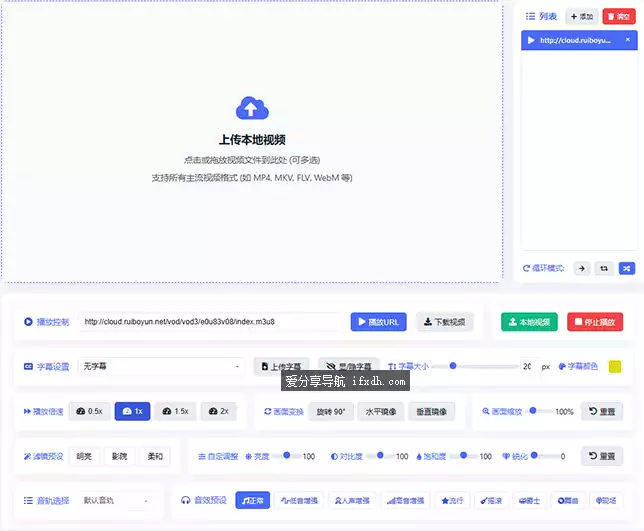644x531 pixels.
Task: Click the cloud upload icon
Action: click(252, 108)
